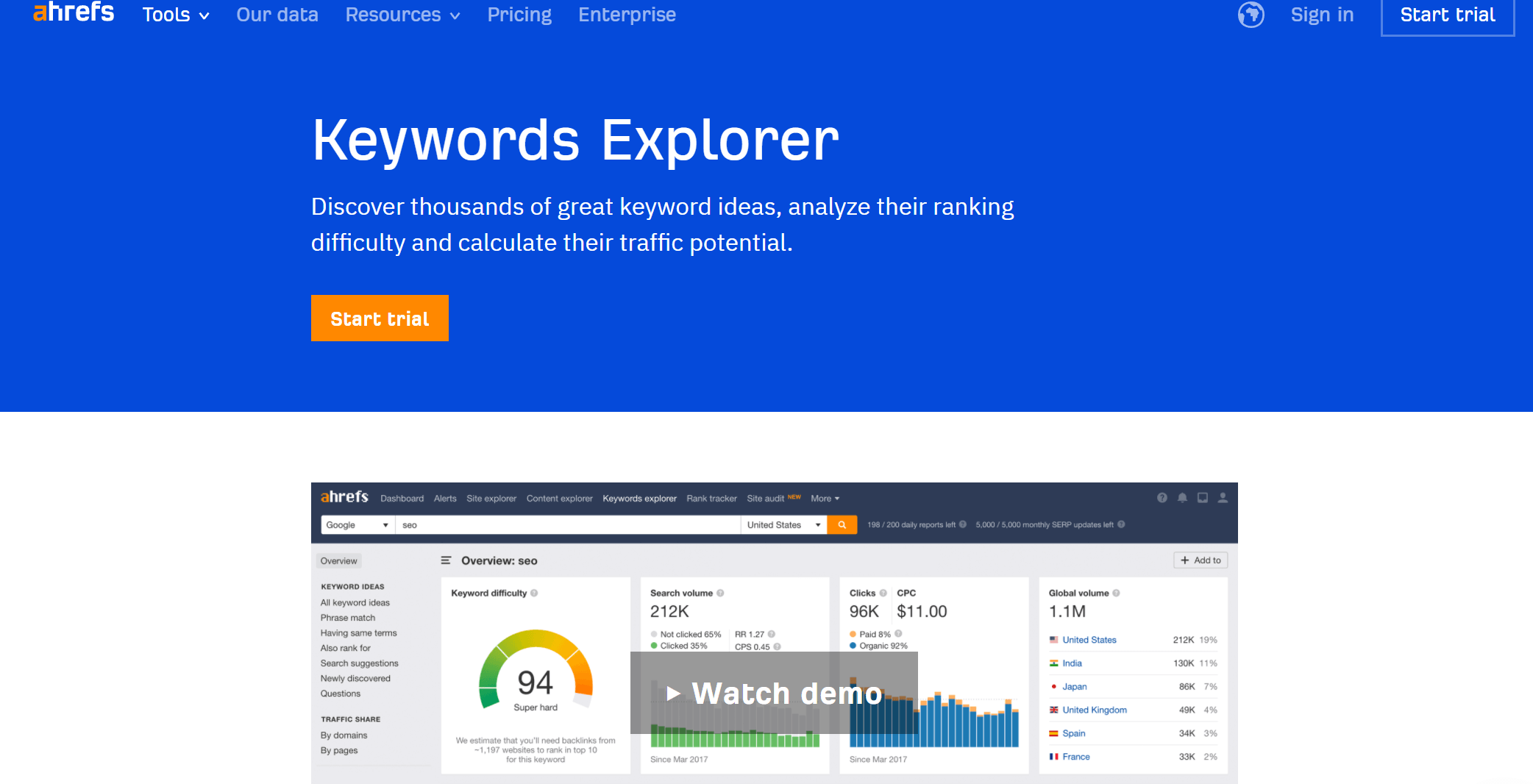This screenshot has height=784, width=1533.
Task: Click the hamburger icon next to Overview: seo
Action: [446, 560]
